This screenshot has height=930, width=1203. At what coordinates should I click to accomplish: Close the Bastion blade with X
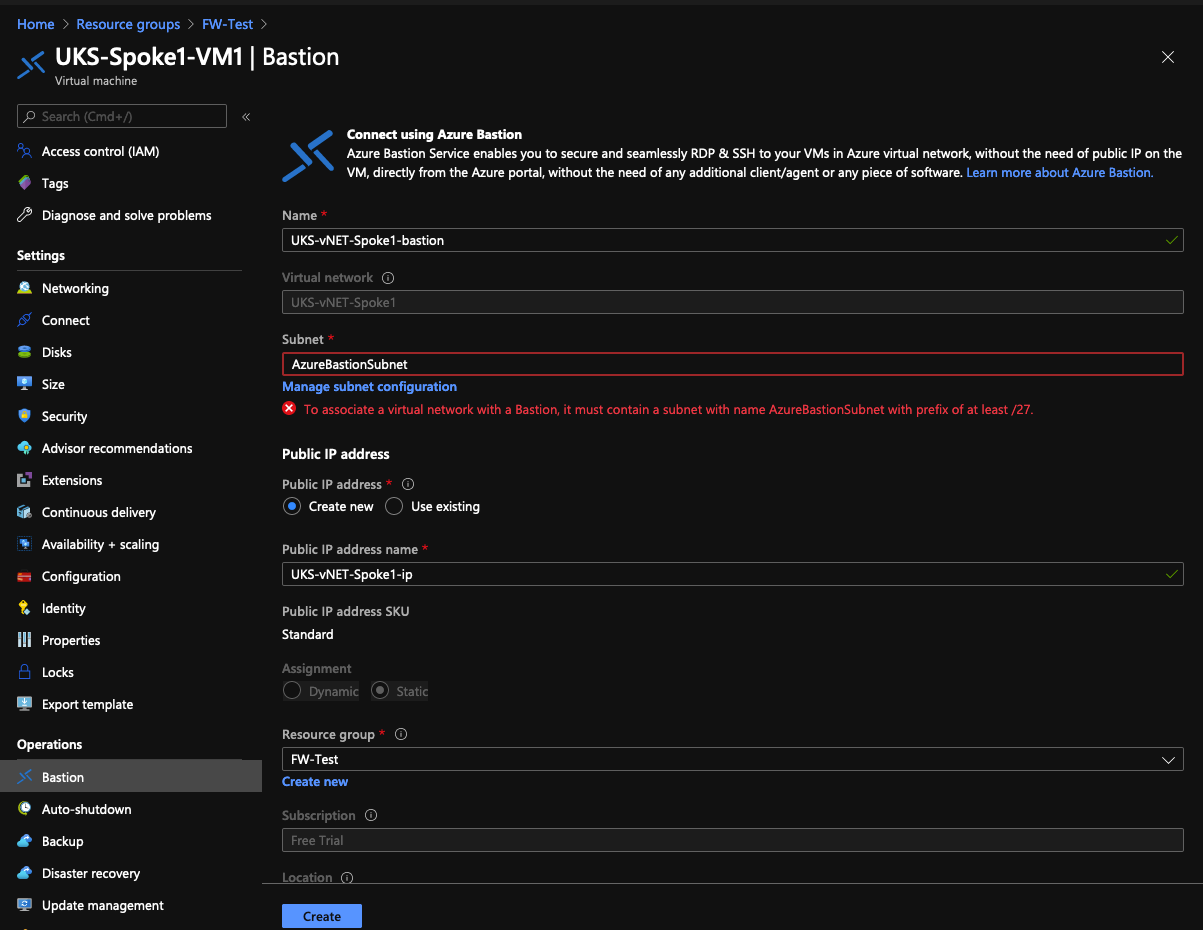1168,57
